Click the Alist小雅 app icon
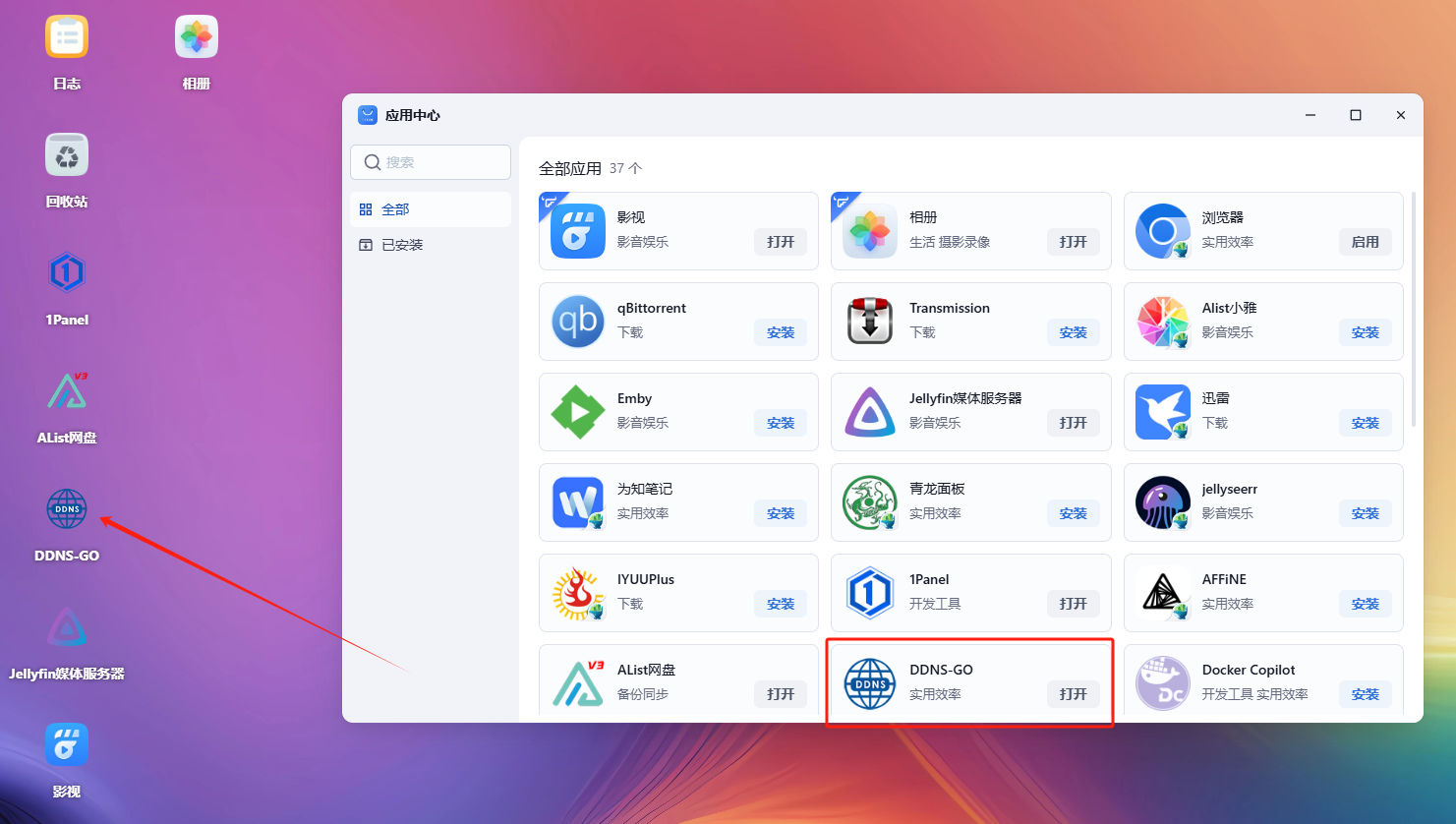Viewport: 1456px width, 824px height. pos(1163,322)
